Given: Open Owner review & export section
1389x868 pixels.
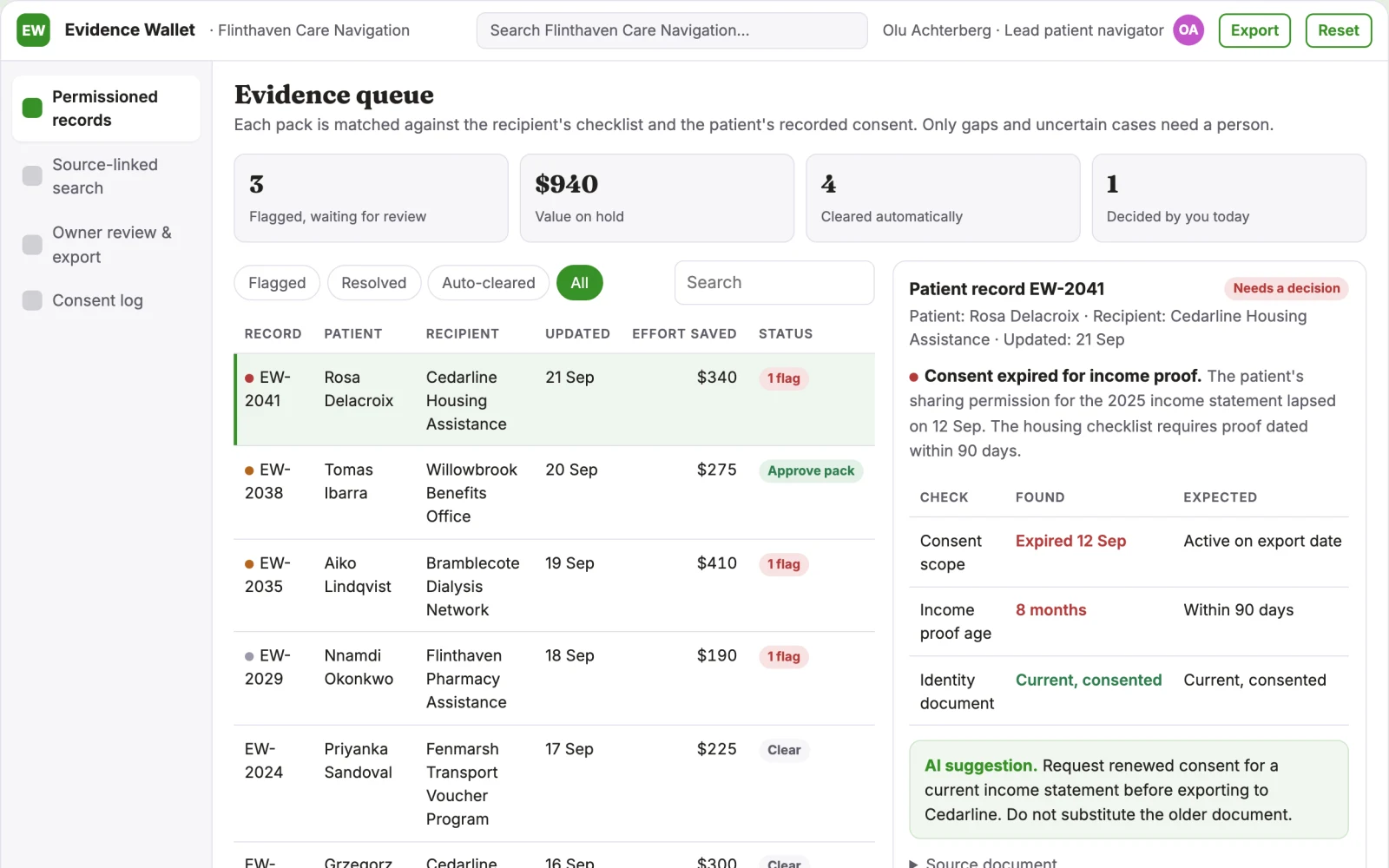Looking at the screenshot, I should [x=106, y=245].
